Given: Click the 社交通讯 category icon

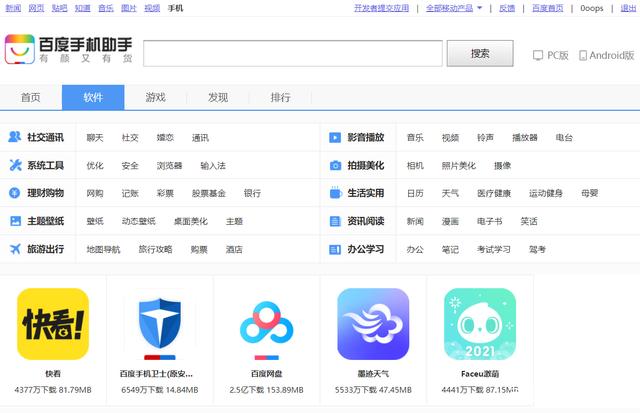Looking at the screenshot, I should [15, 137].
